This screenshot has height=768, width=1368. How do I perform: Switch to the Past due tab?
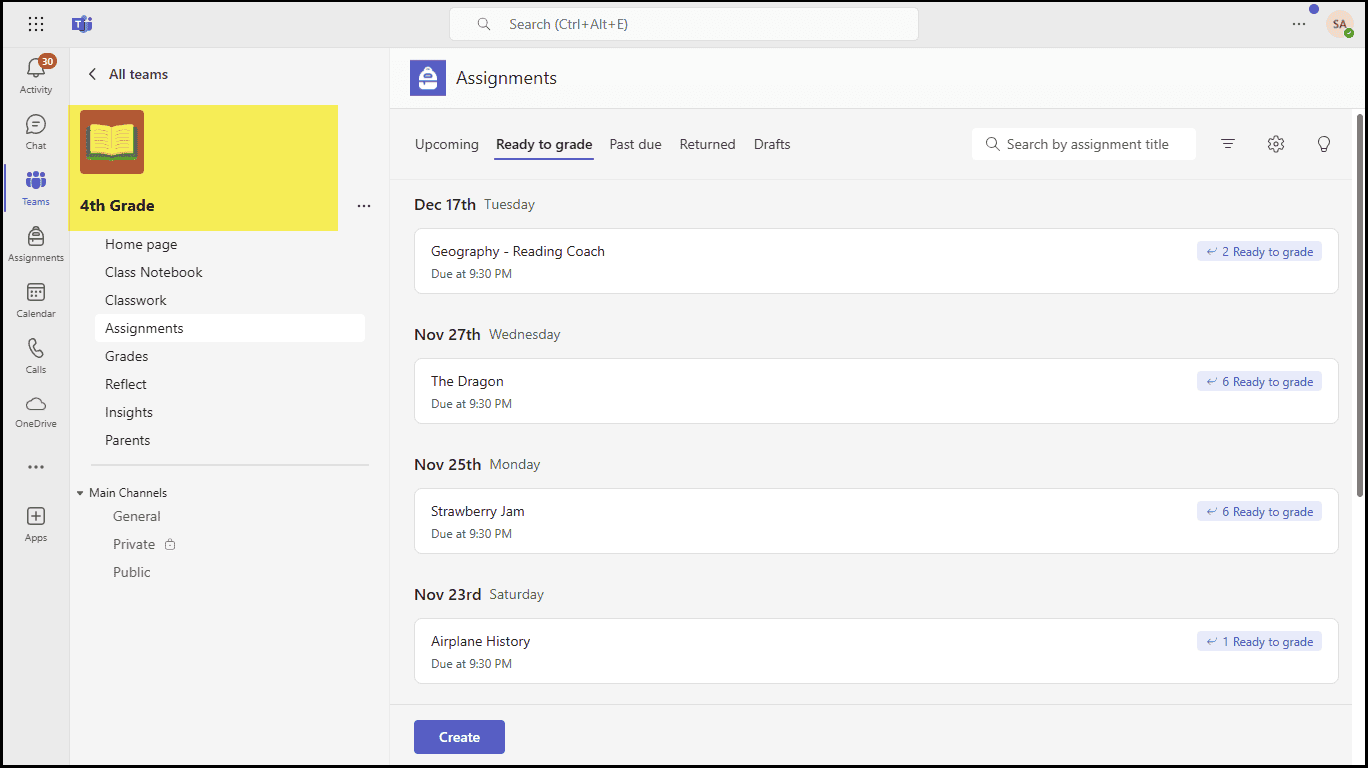click(635, 144)
